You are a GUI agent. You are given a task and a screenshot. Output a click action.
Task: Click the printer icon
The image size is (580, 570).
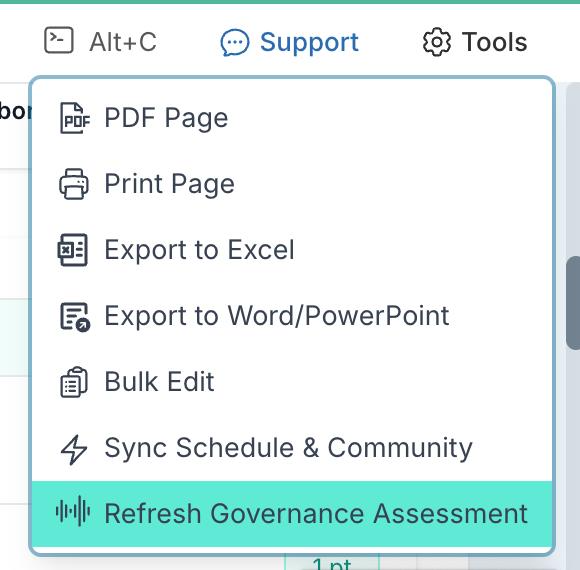pos(74,184)
